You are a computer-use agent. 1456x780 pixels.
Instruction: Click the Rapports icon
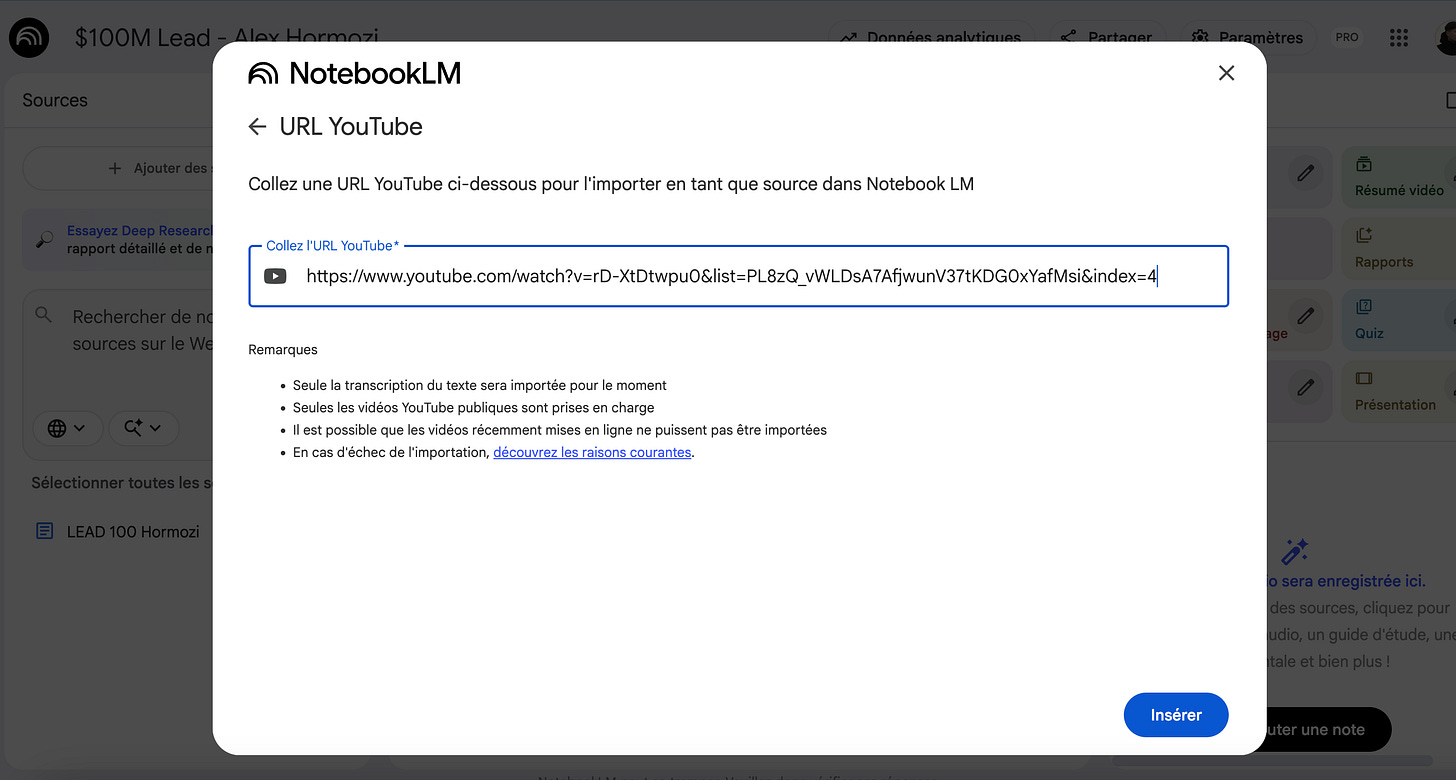[x=1364, y=236]
